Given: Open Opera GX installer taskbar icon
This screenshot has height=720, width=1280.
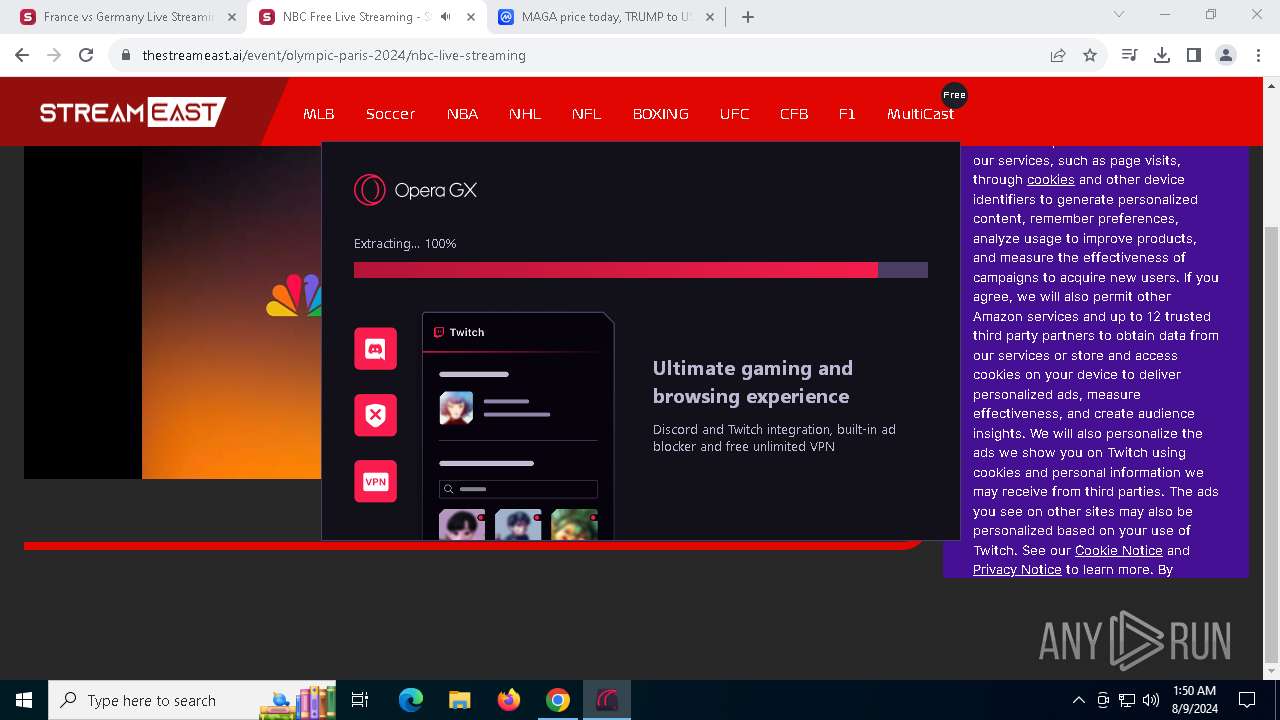Looking at the screenshot, I should click(607, 700).
